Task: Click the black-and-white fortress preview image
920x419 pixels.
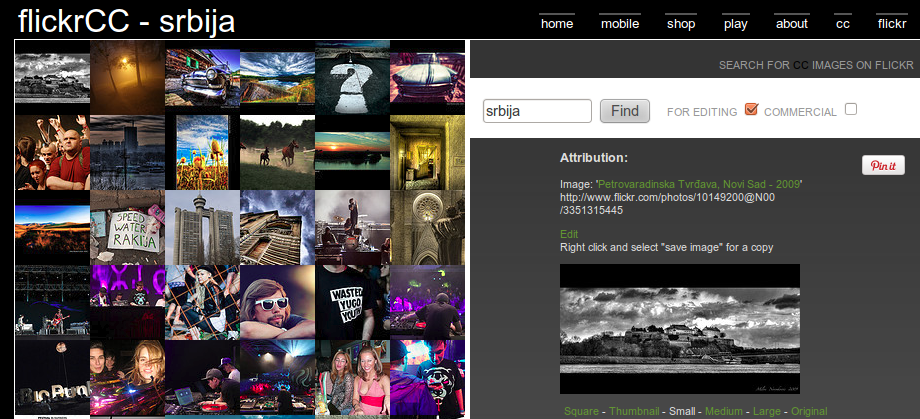Action: click(x=680, y=329)
